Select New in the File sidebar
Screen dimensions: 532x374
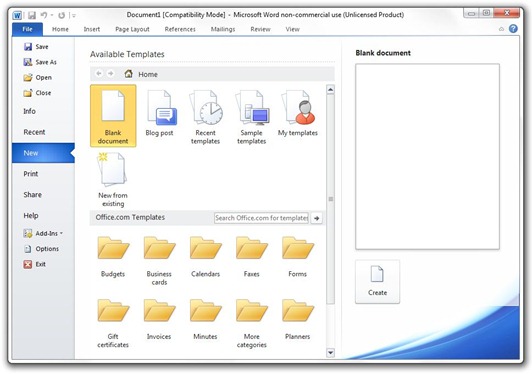tap(43, 153)
